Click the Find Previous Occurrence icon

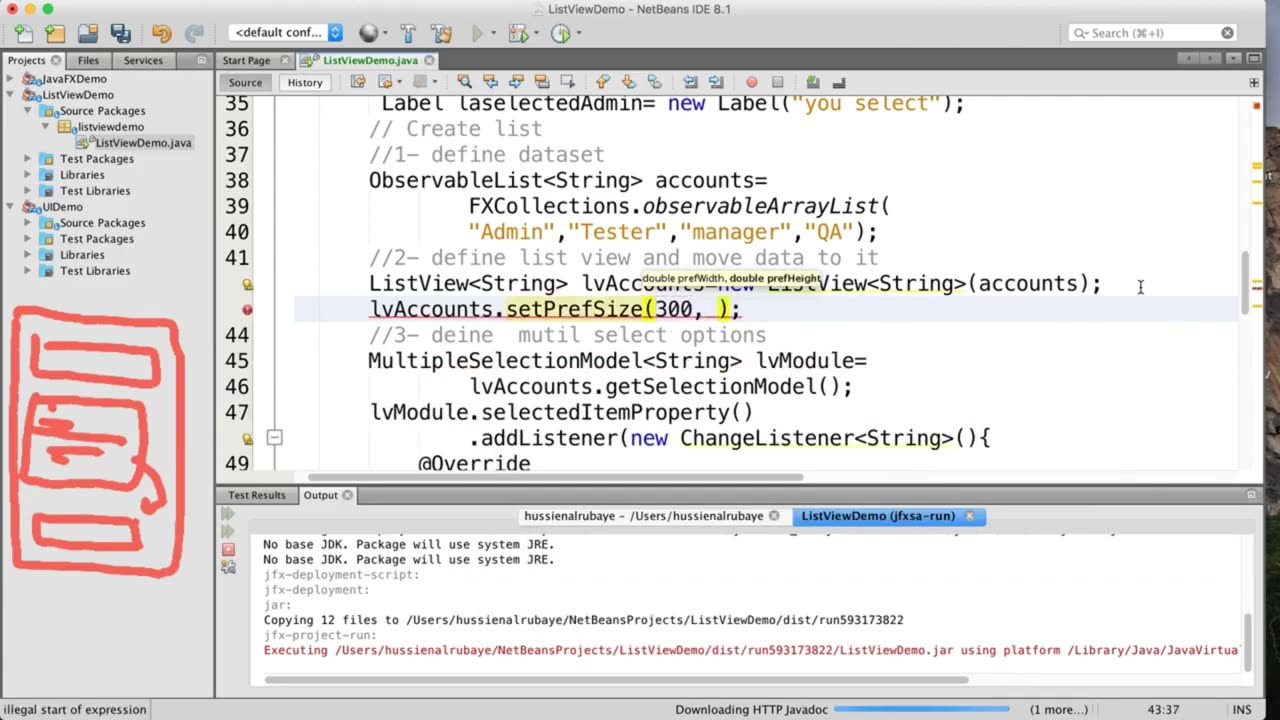pyautogui.click(x=490, y=82)
